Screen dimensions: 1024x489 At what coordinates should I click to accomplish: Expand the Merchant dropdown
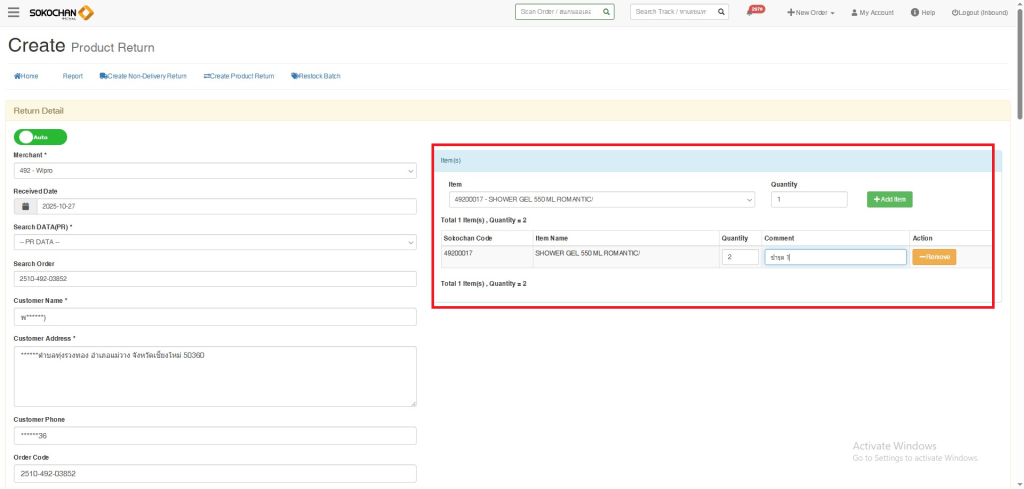214,171
